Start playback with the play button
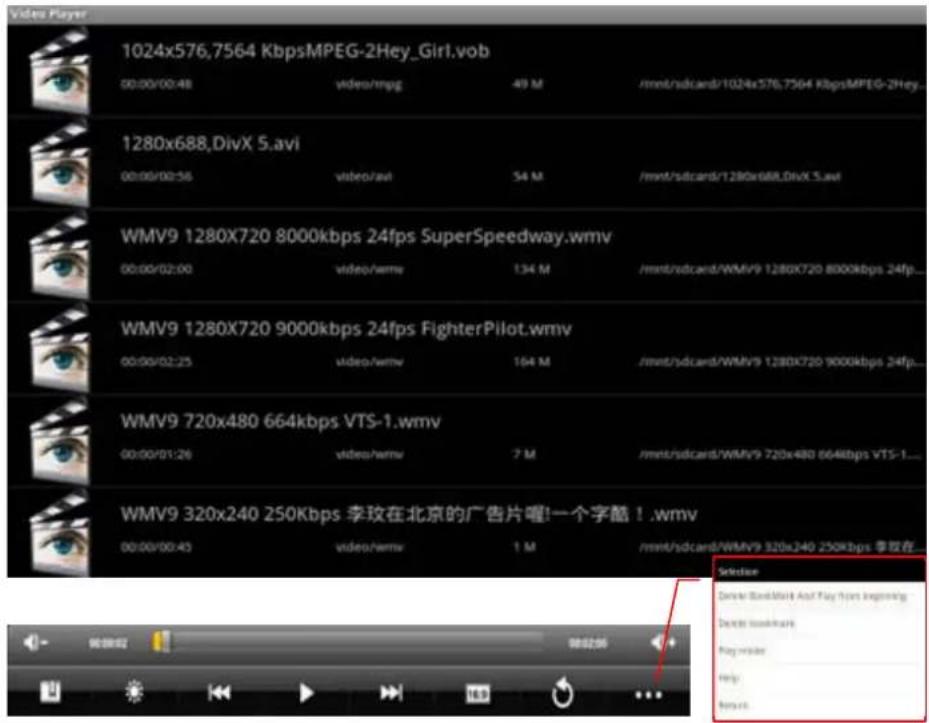This screenshot has height=723, width=929. pos(306,692)
